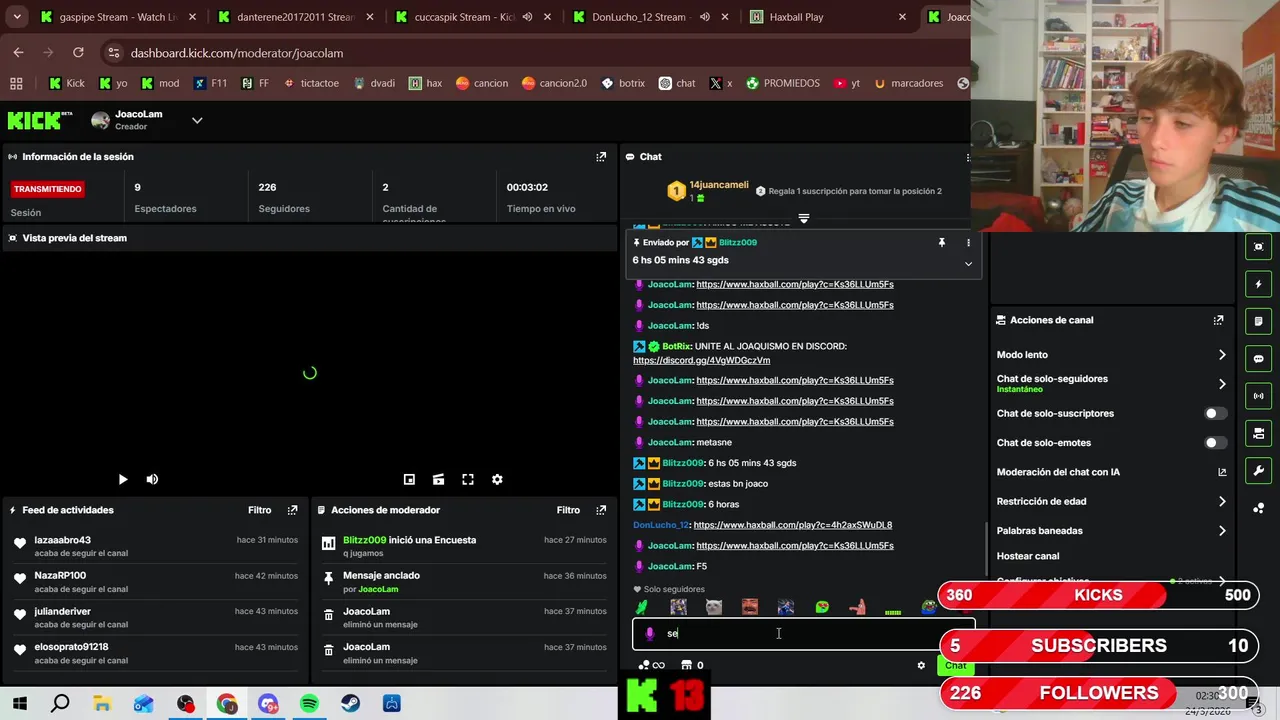Open Restricción de edad settings arrow
The height and width of the screenshot is (720, 1280).
coord(1222,502)
